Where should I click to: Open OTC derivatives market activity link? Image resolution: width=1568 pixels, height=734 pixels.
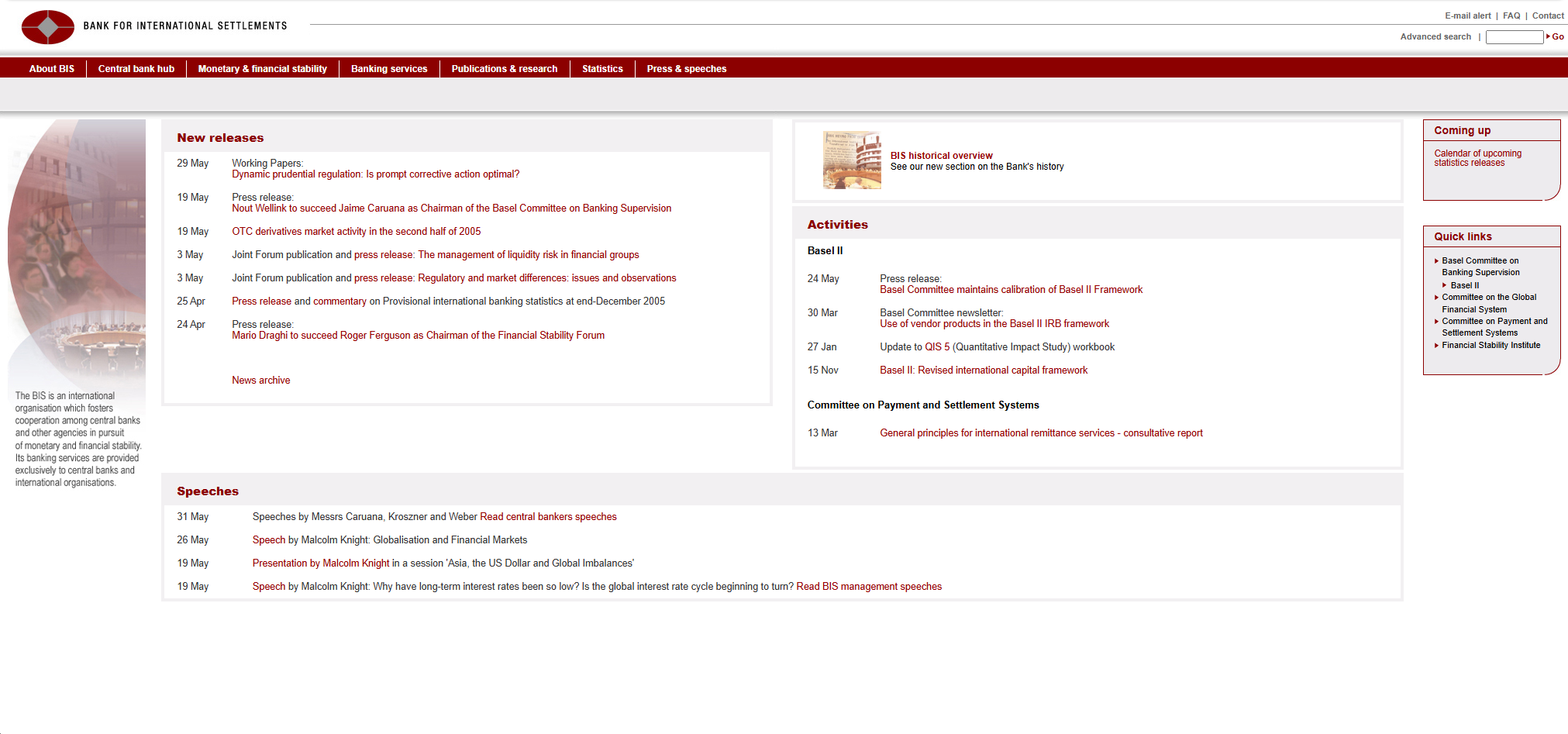tap(357, 232)
